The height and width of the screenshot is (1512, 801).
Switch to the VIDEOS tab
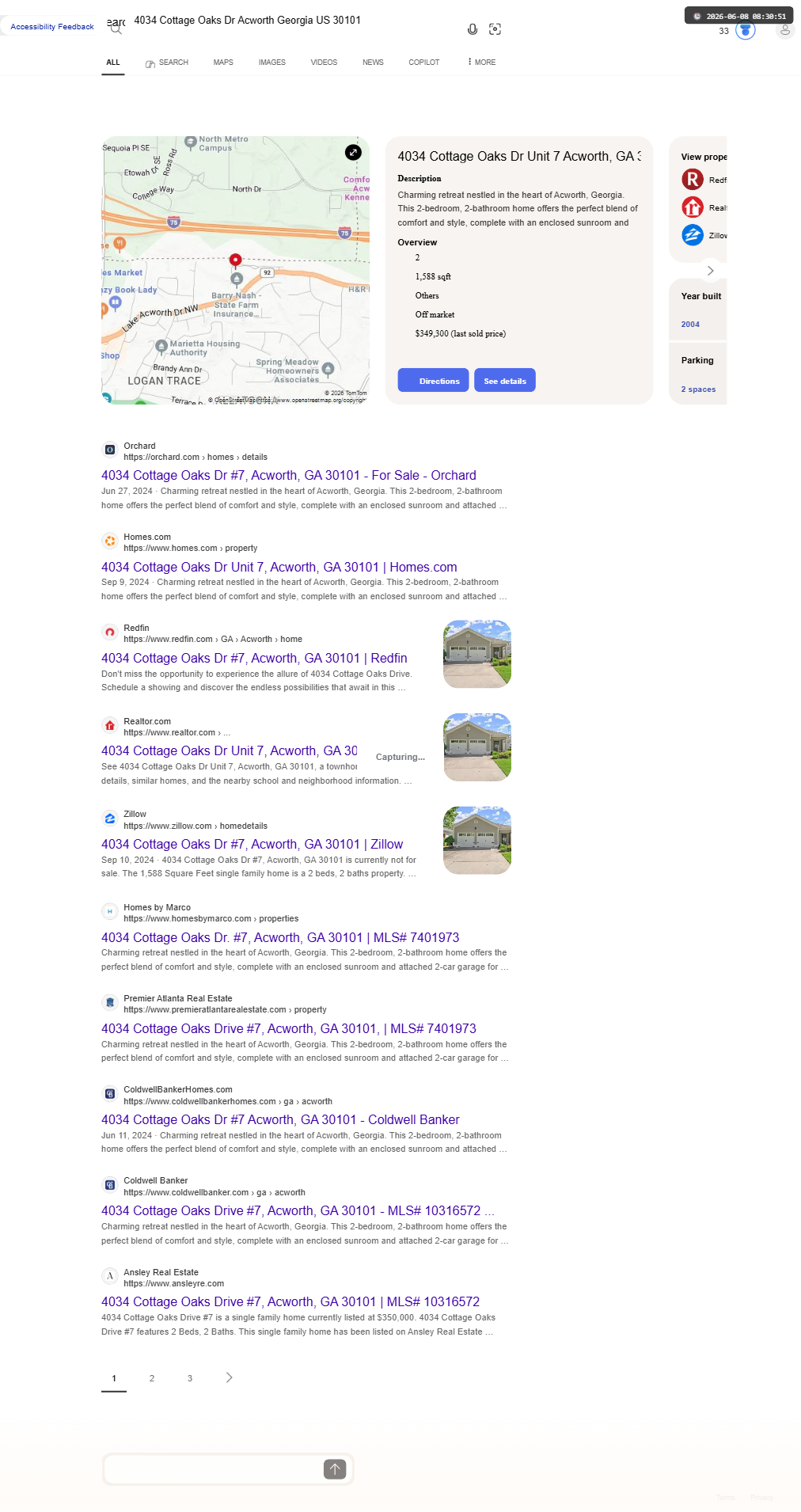coord(324,63)
